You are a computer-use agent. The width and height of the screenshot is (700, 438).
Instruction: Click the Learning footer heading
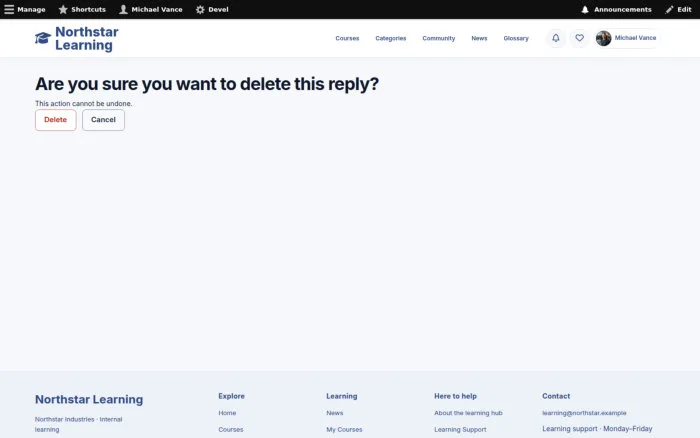(342, 396)
